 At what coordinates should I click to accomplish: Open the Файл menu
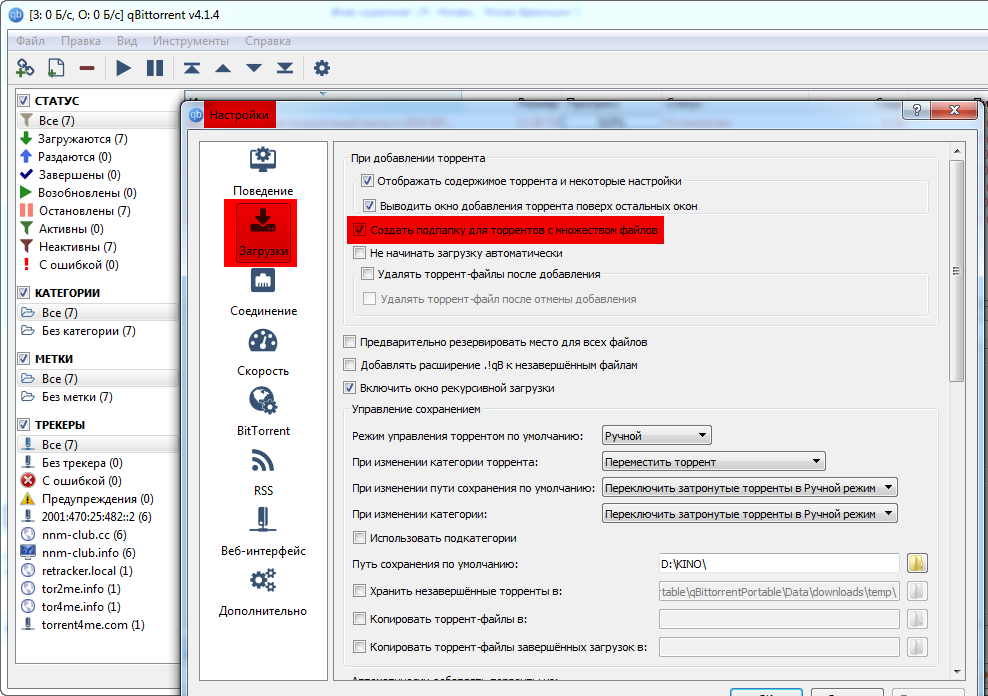(30, 41)
